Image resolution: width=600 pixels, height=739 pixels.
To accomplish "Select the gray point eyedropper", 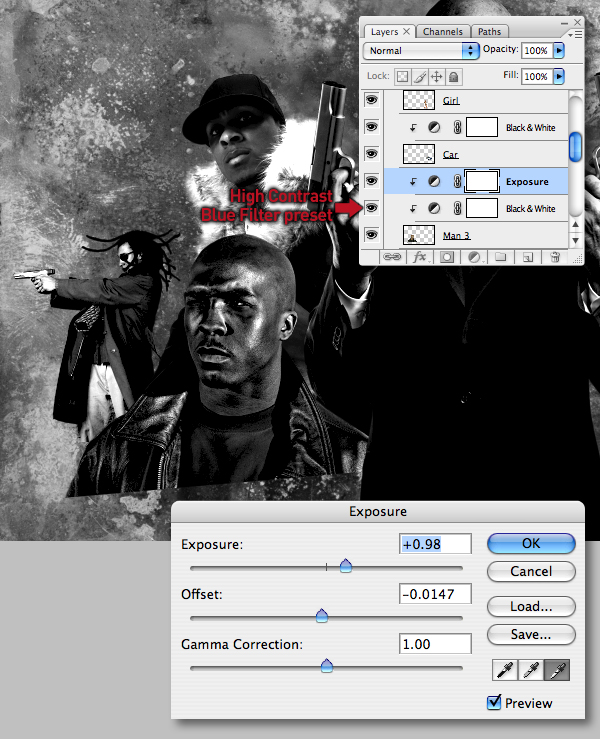I will 531,670.
